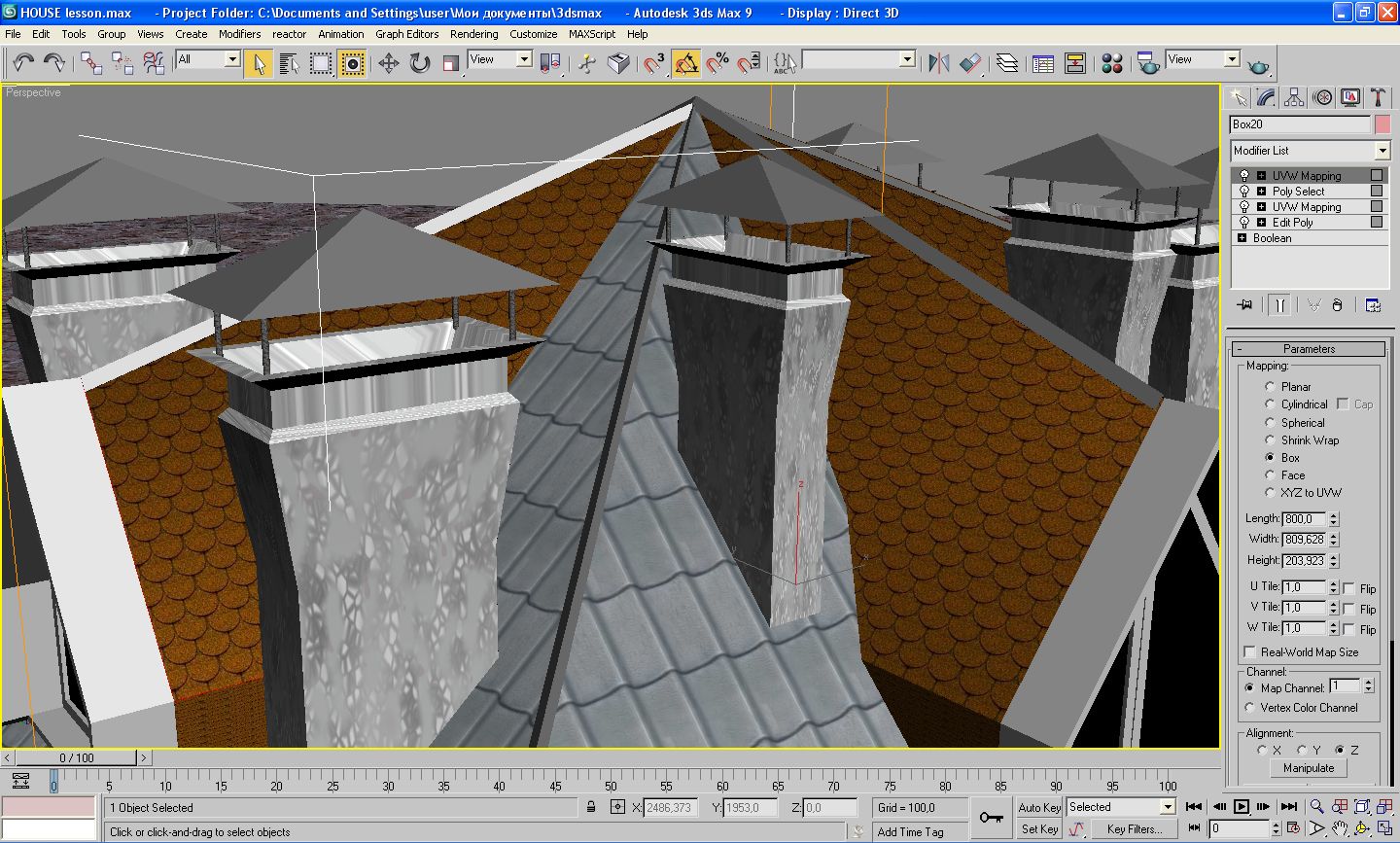This screenshot has height=843, width=1400.
Task: Click the Length value field 800,0
Action: click(1304, 519)
